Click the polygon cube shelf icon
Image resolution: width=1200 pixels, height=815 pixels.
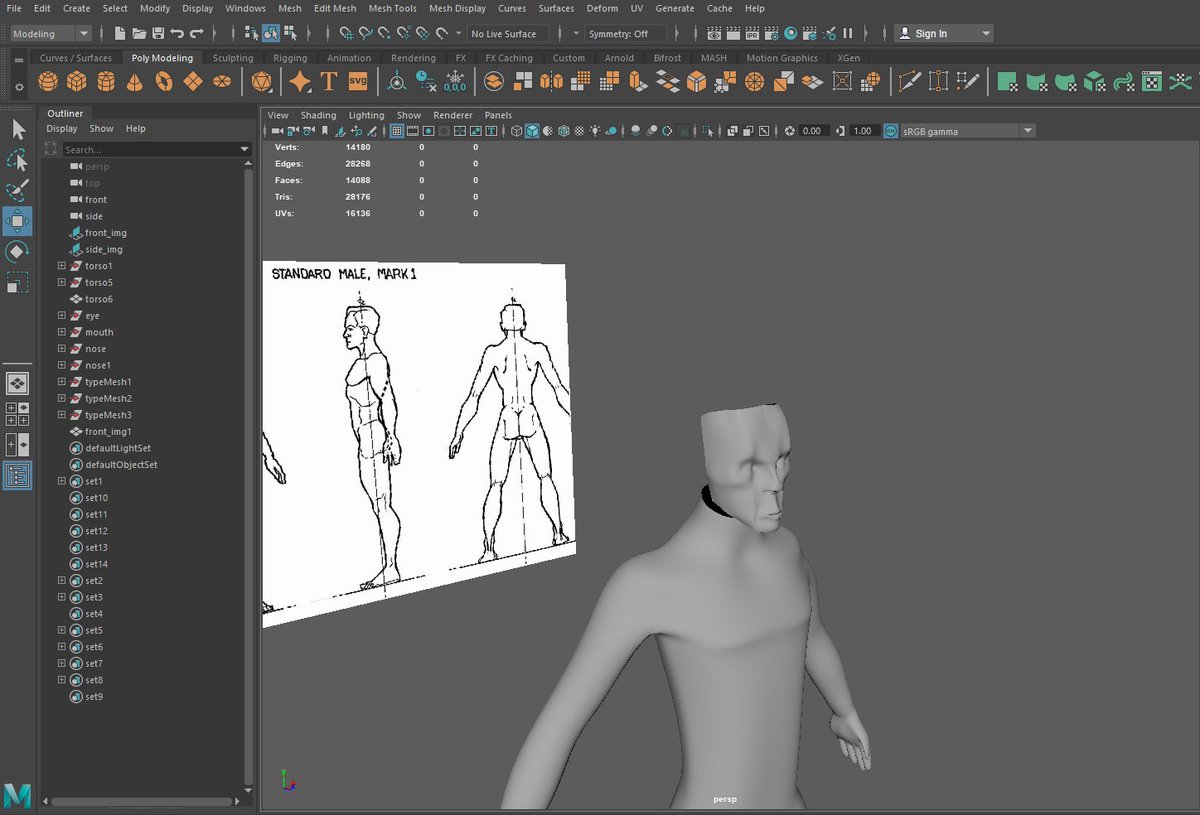[79, 82]
